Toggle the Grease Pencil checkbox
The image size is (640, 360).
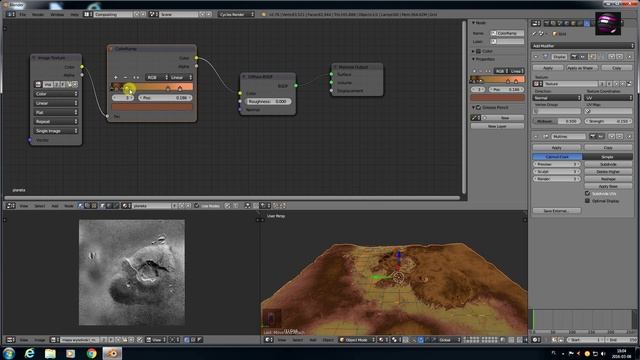(x=479, y=107)
